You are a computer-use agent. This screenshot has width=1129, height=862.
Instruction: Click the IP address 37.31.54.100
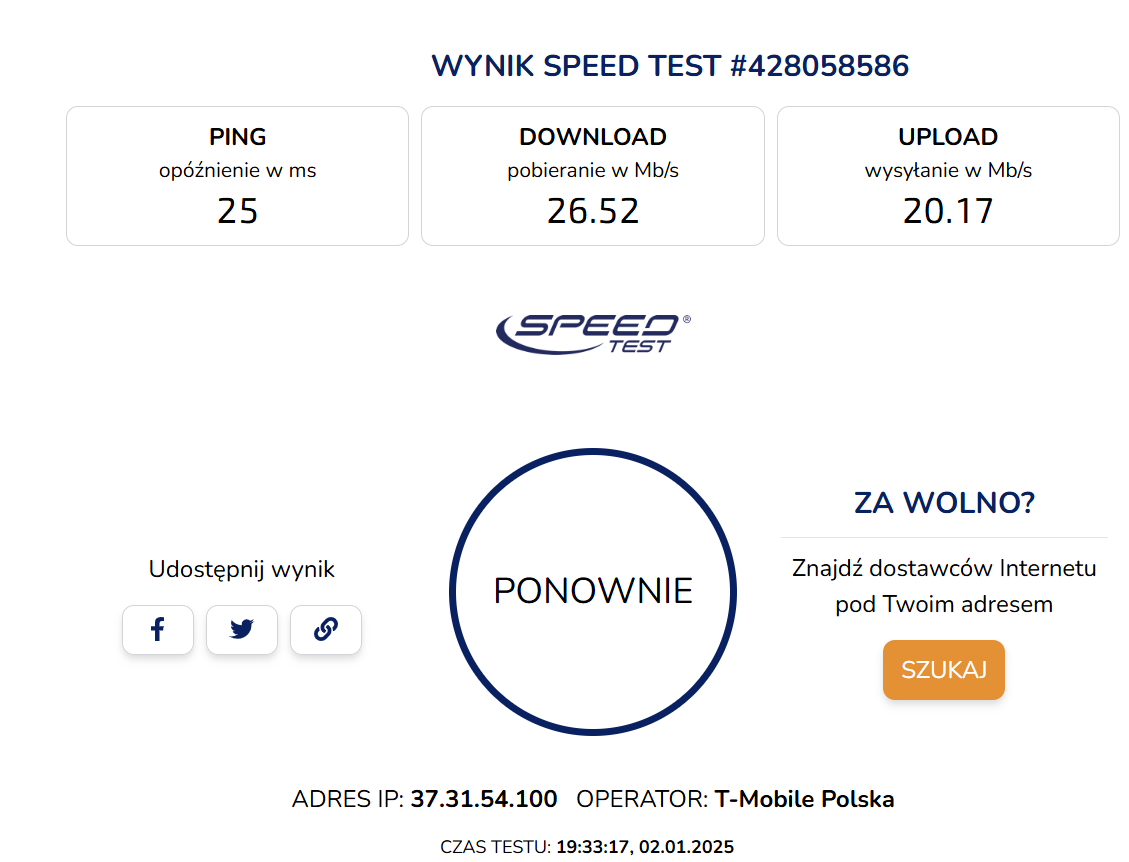(484, 799)
